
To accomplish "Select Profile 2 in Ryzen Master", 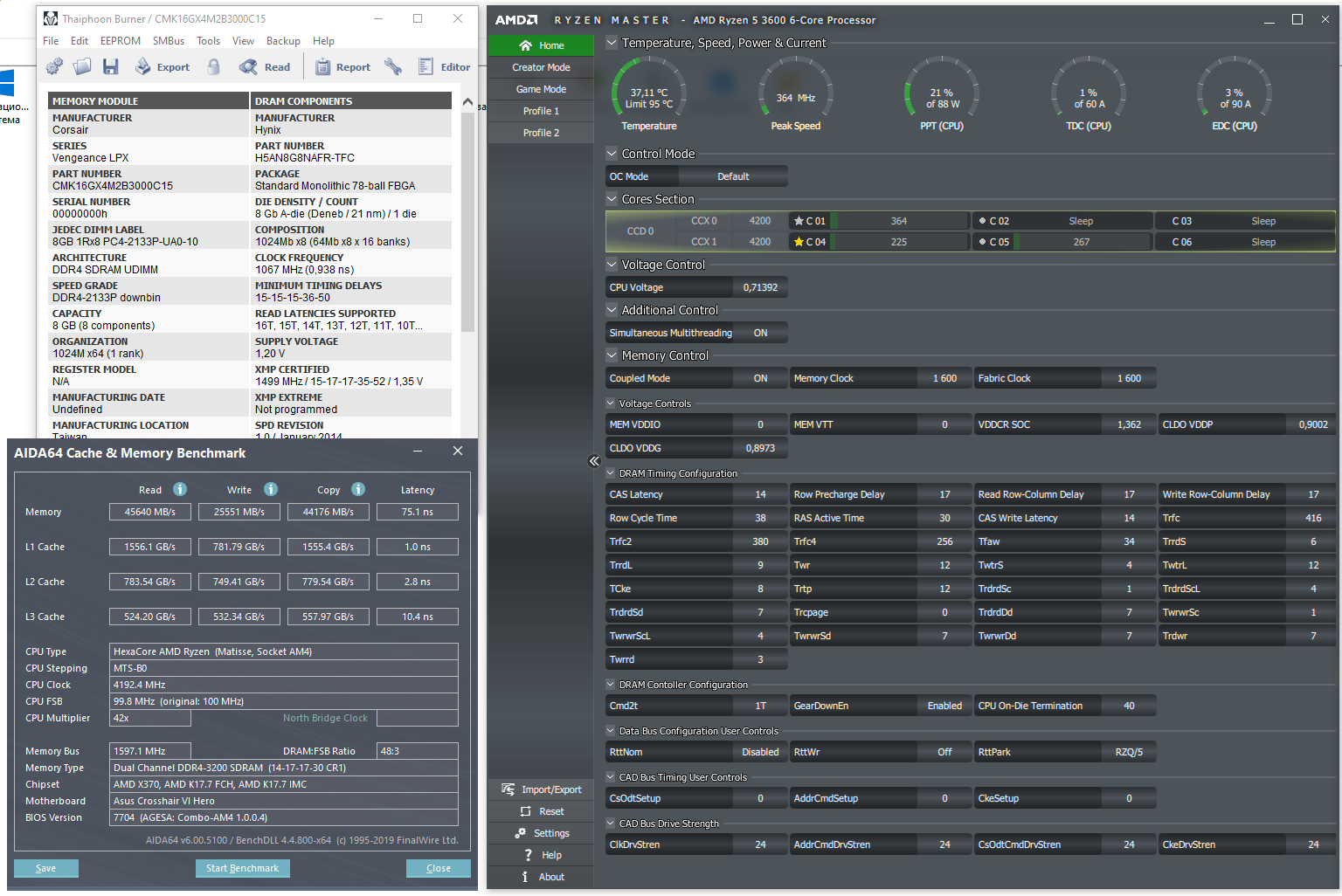I will pyautogui.click(x=542, y=133).
